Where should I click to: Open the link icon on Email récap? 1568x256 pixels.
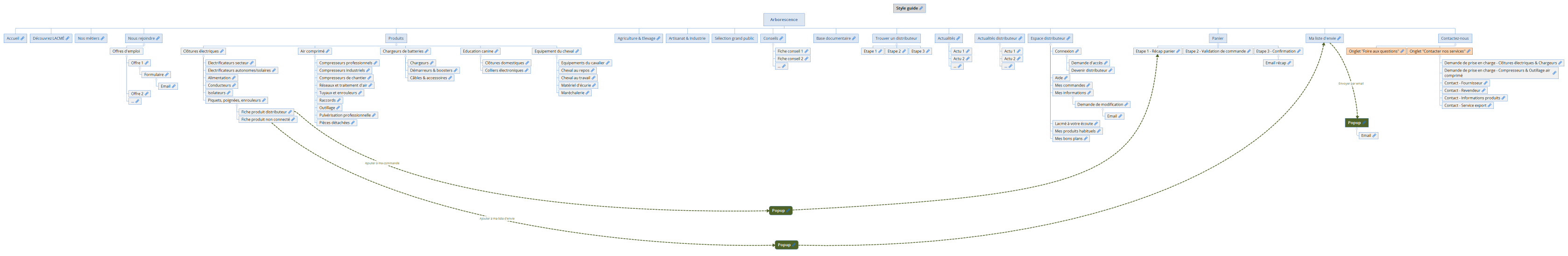1289,63
